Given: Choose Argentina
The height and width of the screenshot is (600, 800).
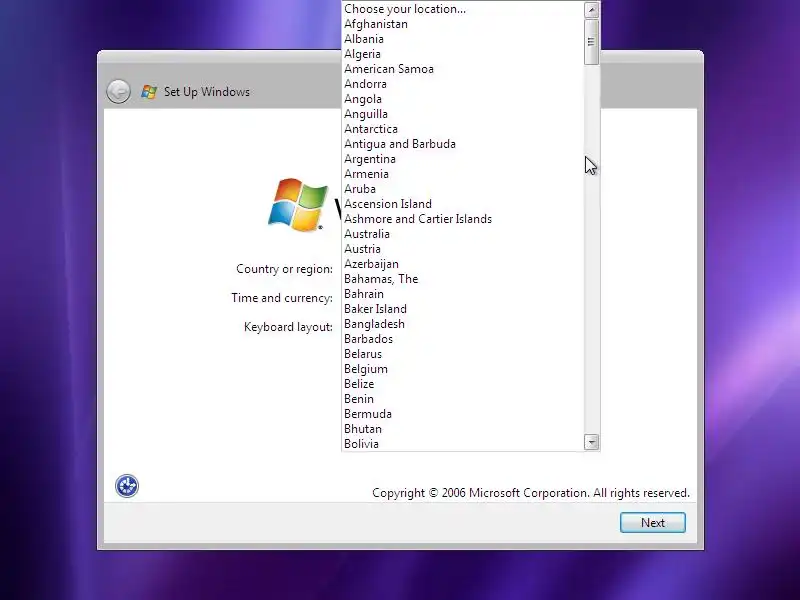Looking at the screenshot, I should [x=463, y=159].
